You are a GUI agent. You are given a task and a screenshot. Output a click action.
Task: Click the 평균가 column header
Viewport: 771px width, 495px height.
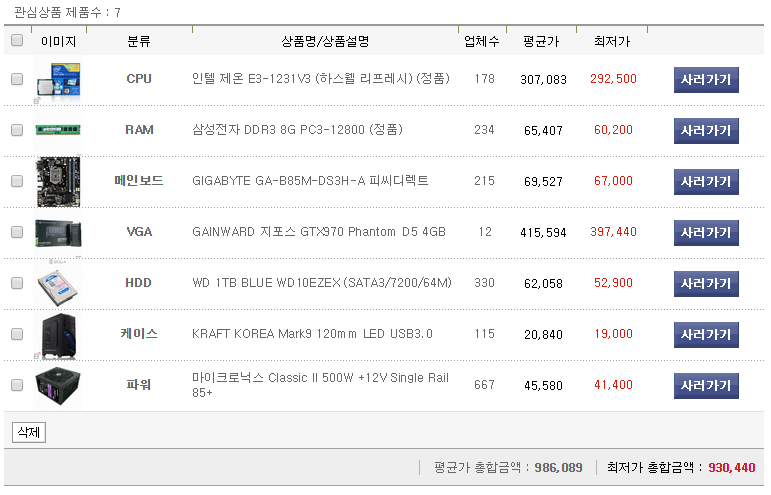tap(541, 42)
